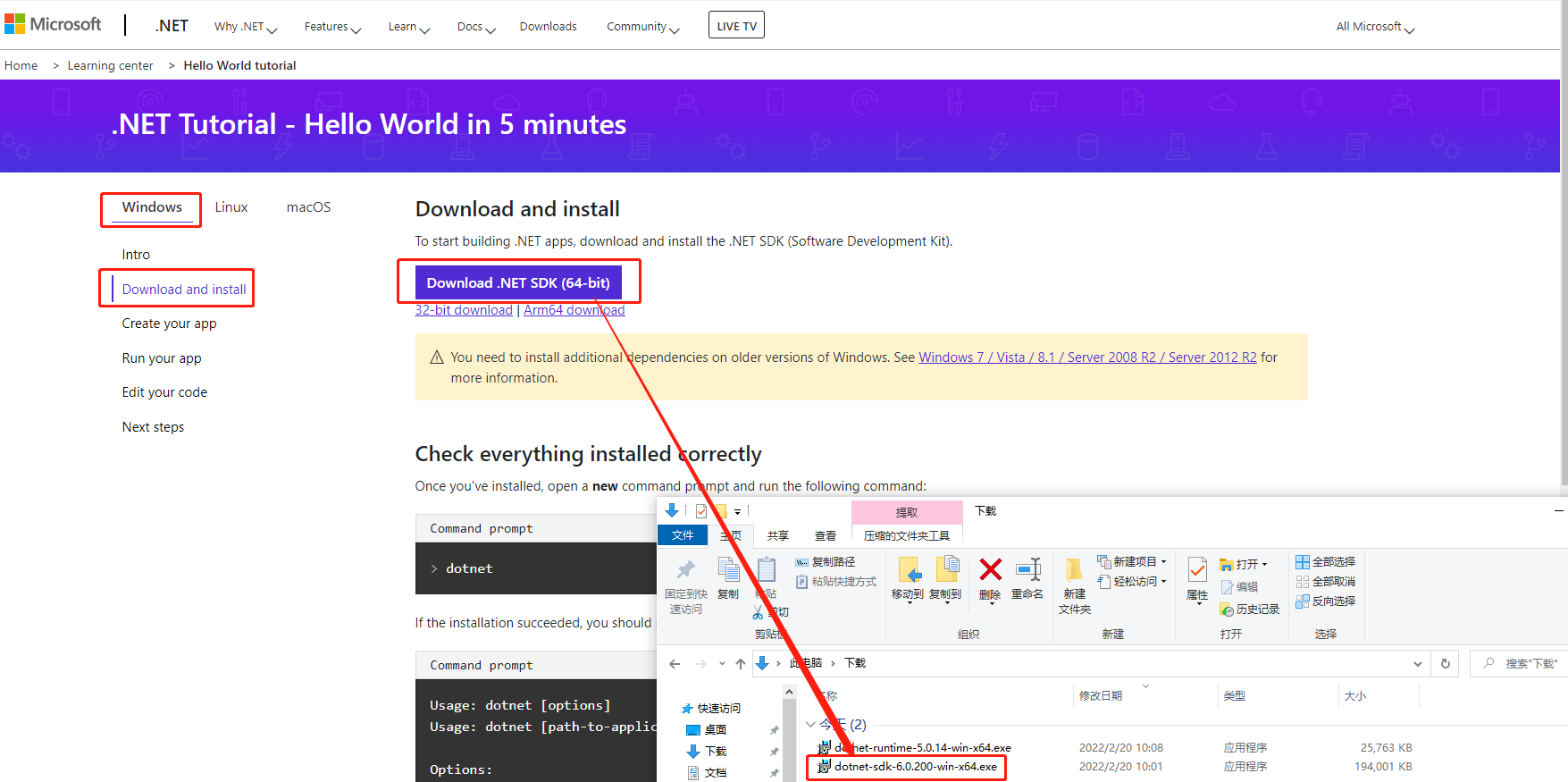The image size is (1568, 782).
Task: Click Downloads in the .NET site header
Action: pos(549,27)
